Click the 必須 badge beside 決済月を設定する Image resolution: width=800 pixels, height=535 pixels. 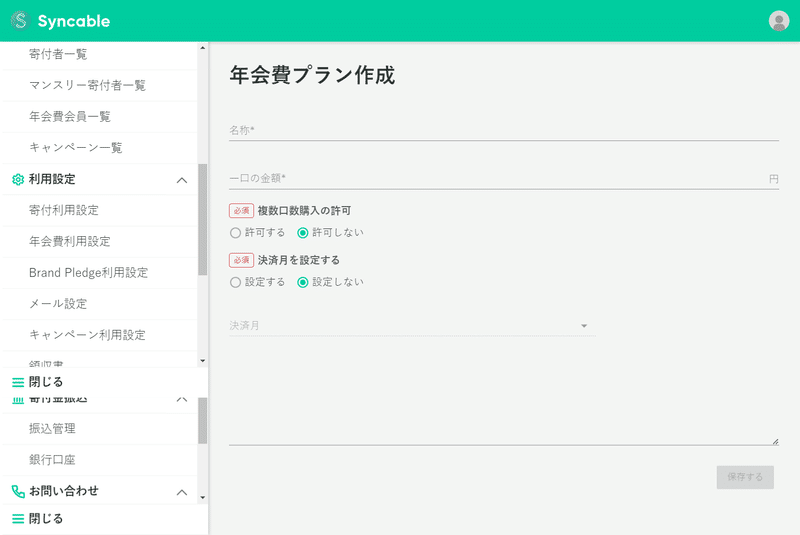point(241,260)
